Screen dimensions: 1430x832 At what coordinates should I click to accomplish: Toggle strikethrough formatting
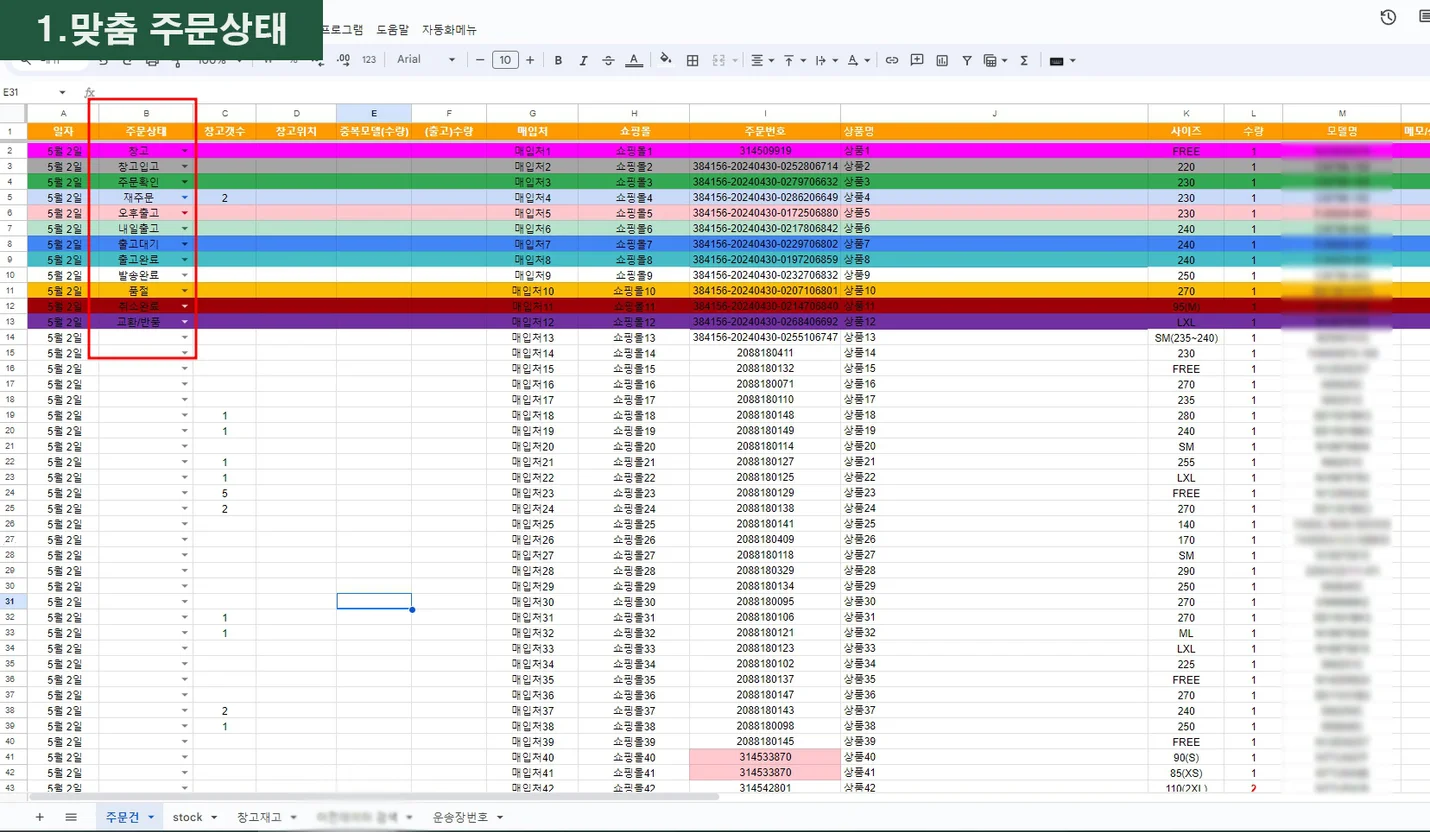click(x=608, y=60)
